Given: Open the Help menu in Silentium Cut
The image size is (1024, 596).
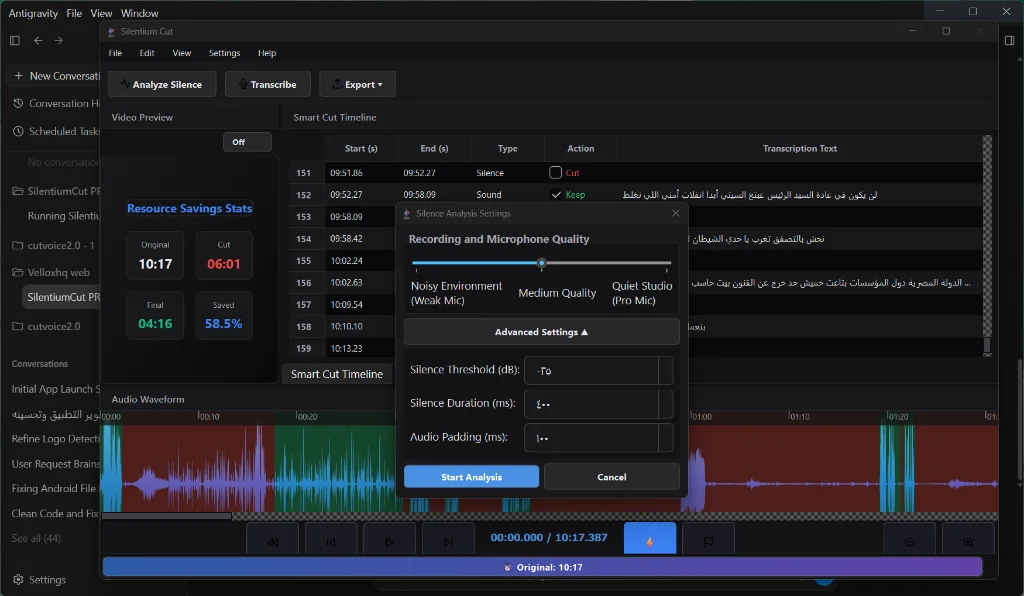Looking at the screenshot, I should 267,53.
